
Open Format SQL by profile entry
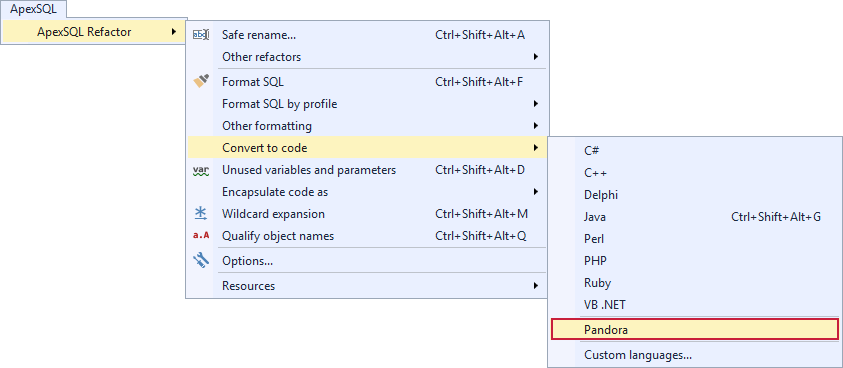367,104
